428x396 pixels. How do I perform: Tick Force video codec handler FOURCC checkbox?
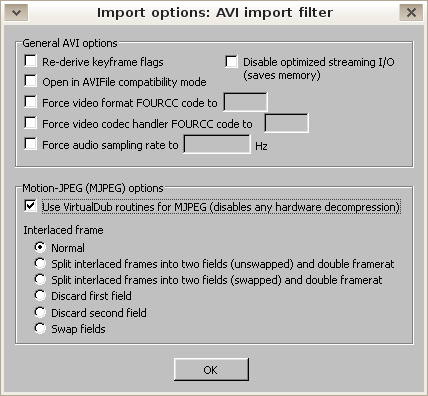click(x=31, y=123)
